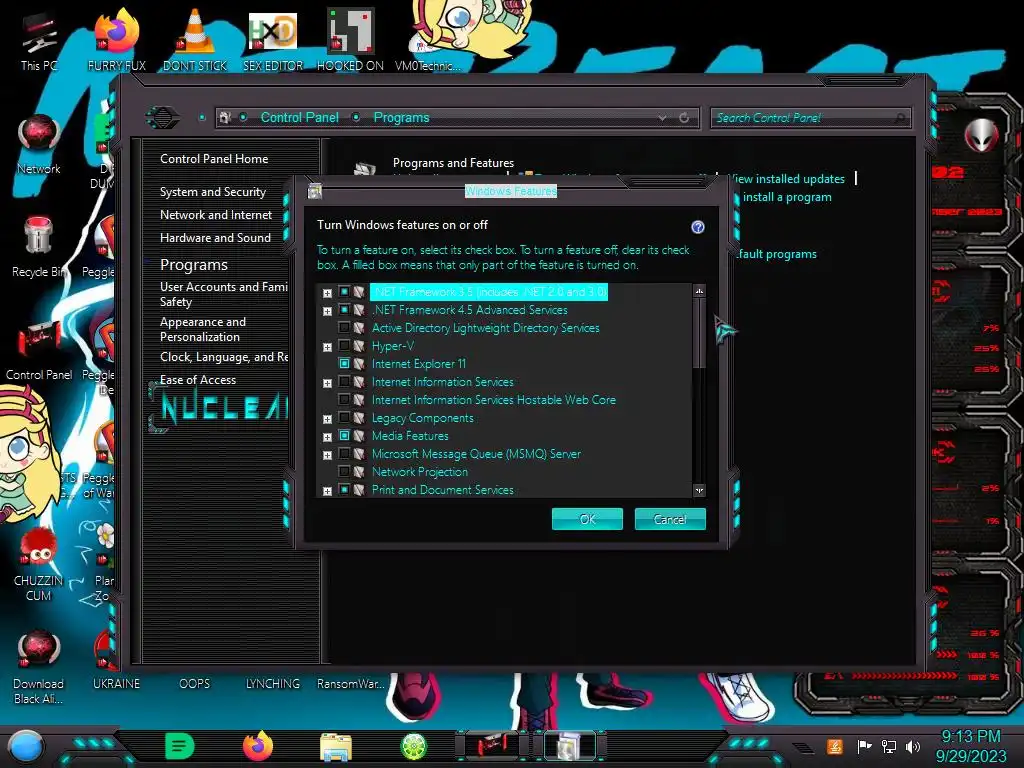
Task: Open File Explorer from the taskbar
Action: pyautogui.click(x=336, y=747)
